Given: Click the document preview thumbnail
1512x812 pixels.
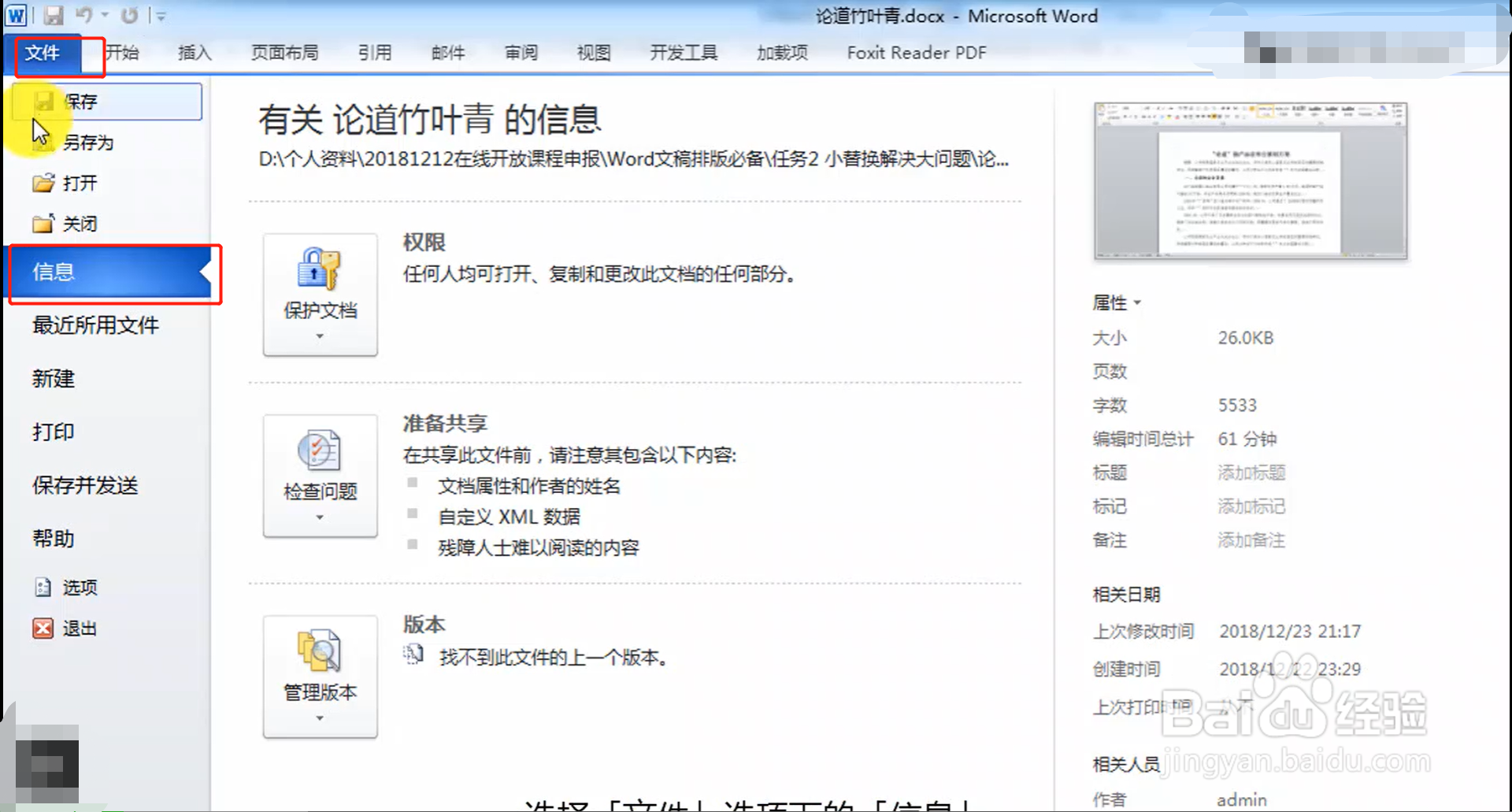Looking at the screenshot, I should tap(1251, 181).
